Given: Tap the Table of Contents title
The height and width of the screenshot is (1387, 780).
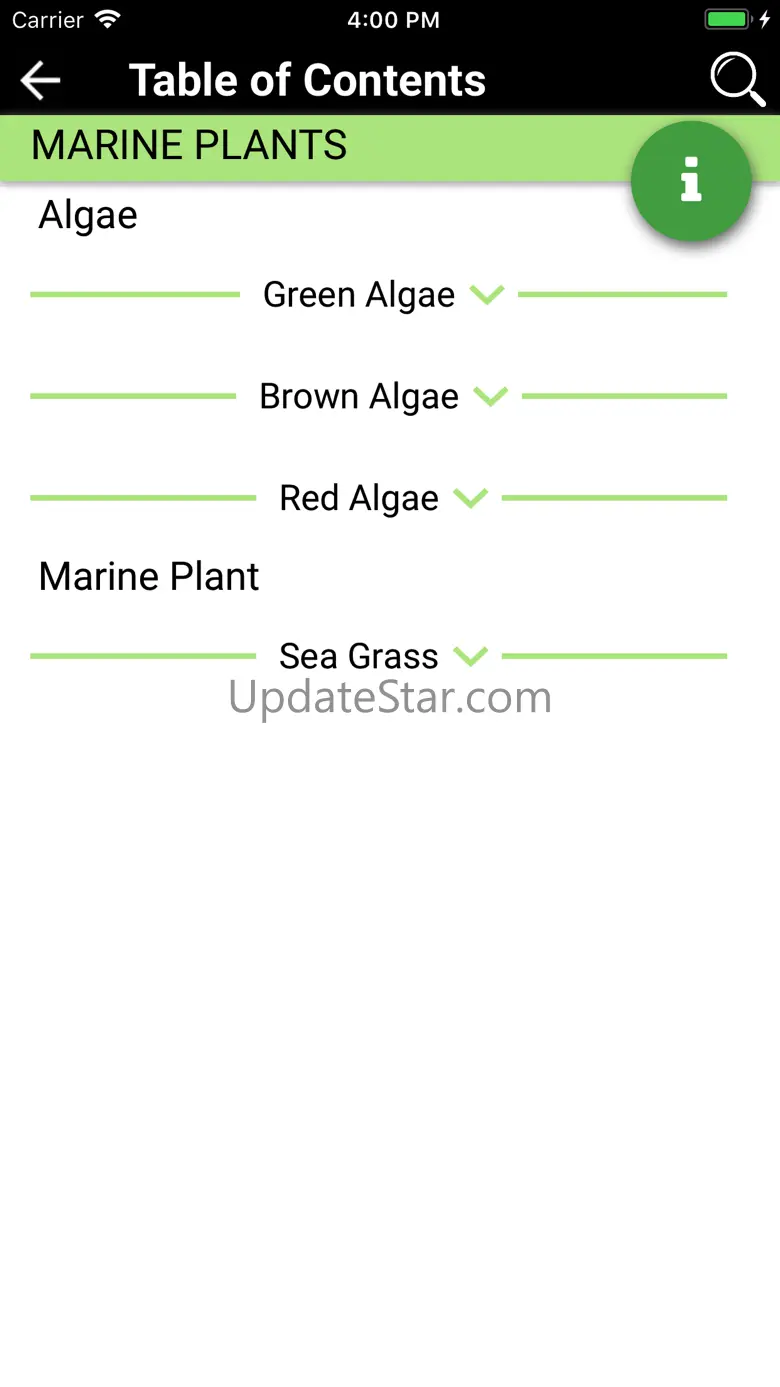Looking at the screenshot, I should click(x=307, y=80).
